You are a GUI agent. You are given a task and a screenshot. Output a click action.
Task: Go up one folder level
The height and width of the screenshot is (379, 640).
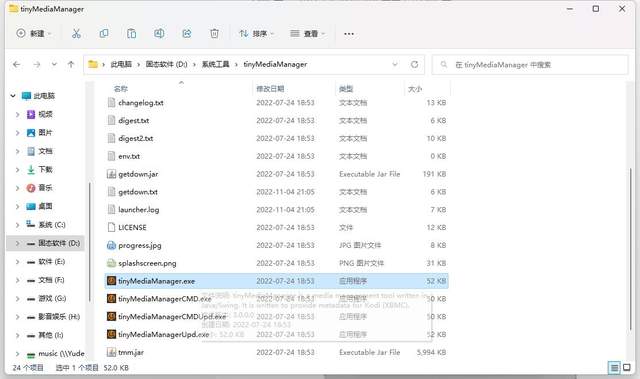[x=71, y=64]
